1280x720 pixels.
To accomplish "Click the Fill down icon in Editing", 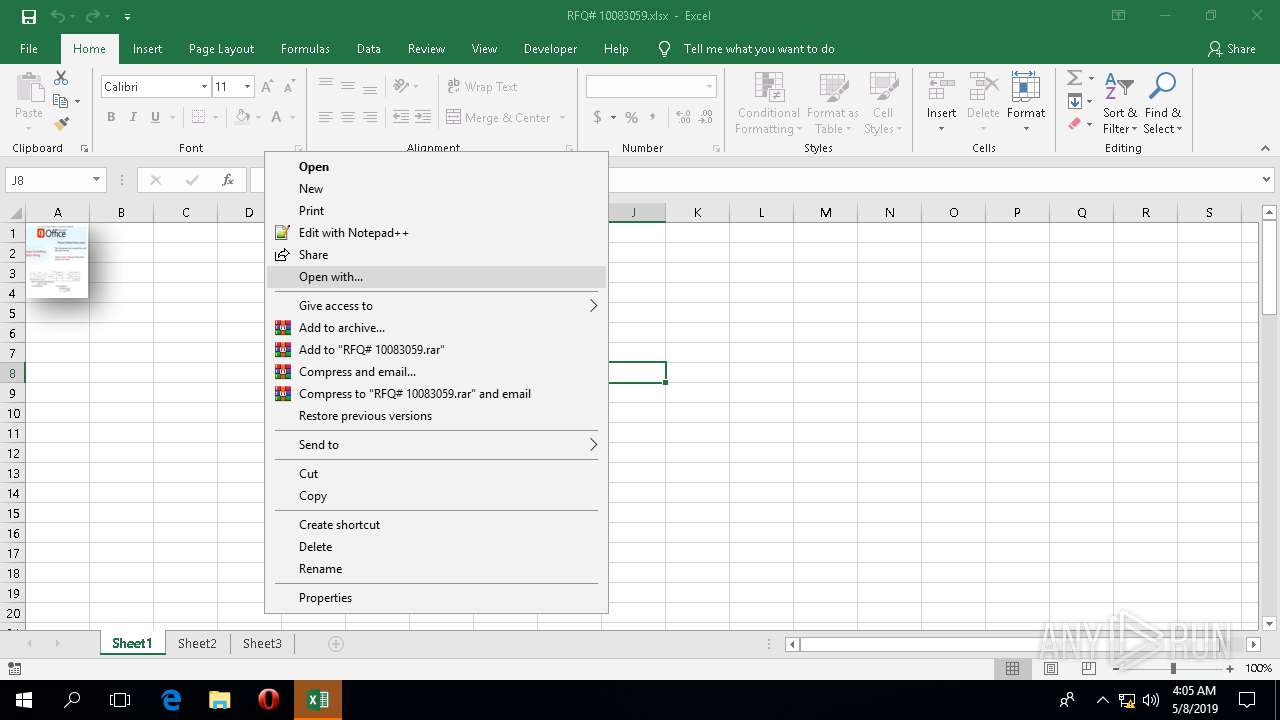I will tap(1074, 101).
